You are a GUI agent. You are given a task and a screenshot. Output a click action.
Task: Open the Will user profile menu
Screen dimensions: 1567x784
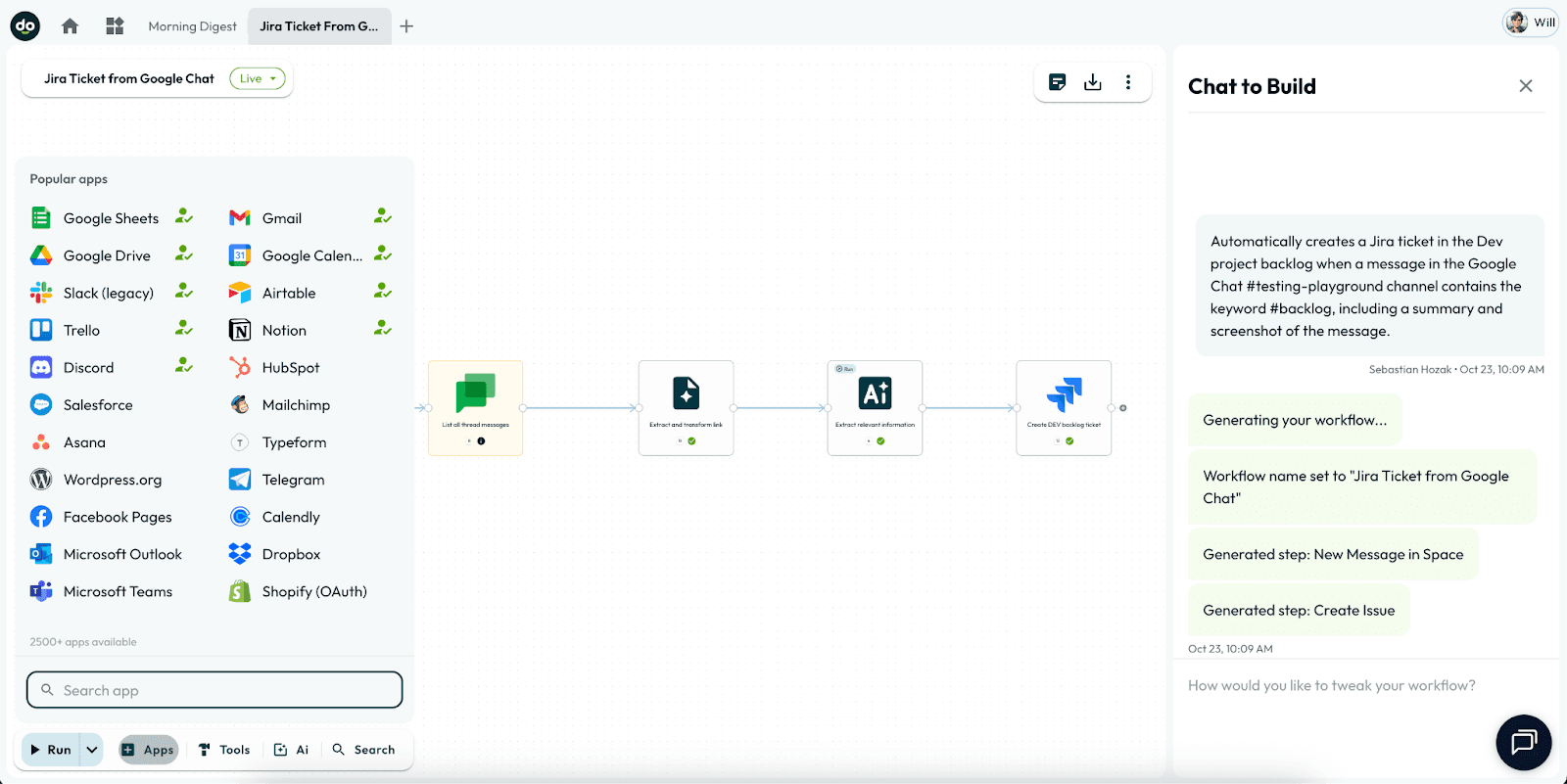[1530, 23]
